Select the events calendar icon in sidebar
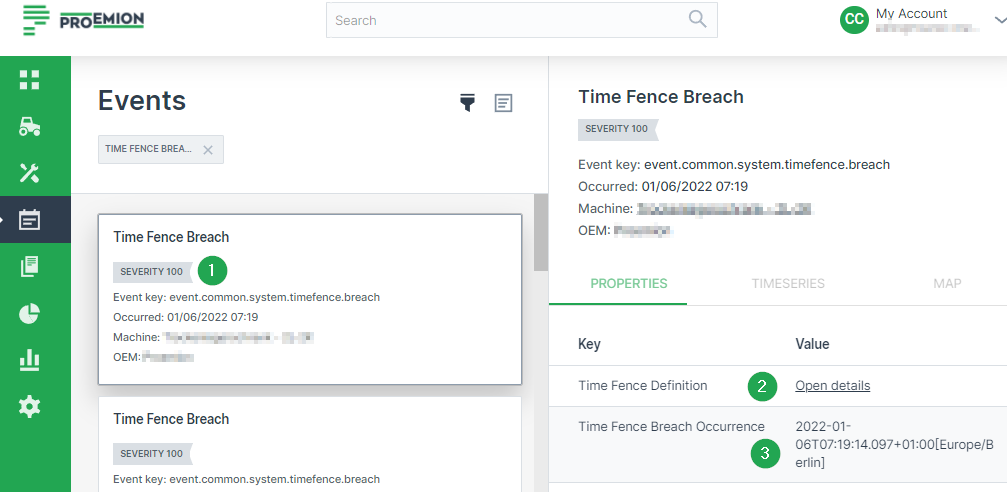Screen dimensions: 1007x492 click(30, 220)
